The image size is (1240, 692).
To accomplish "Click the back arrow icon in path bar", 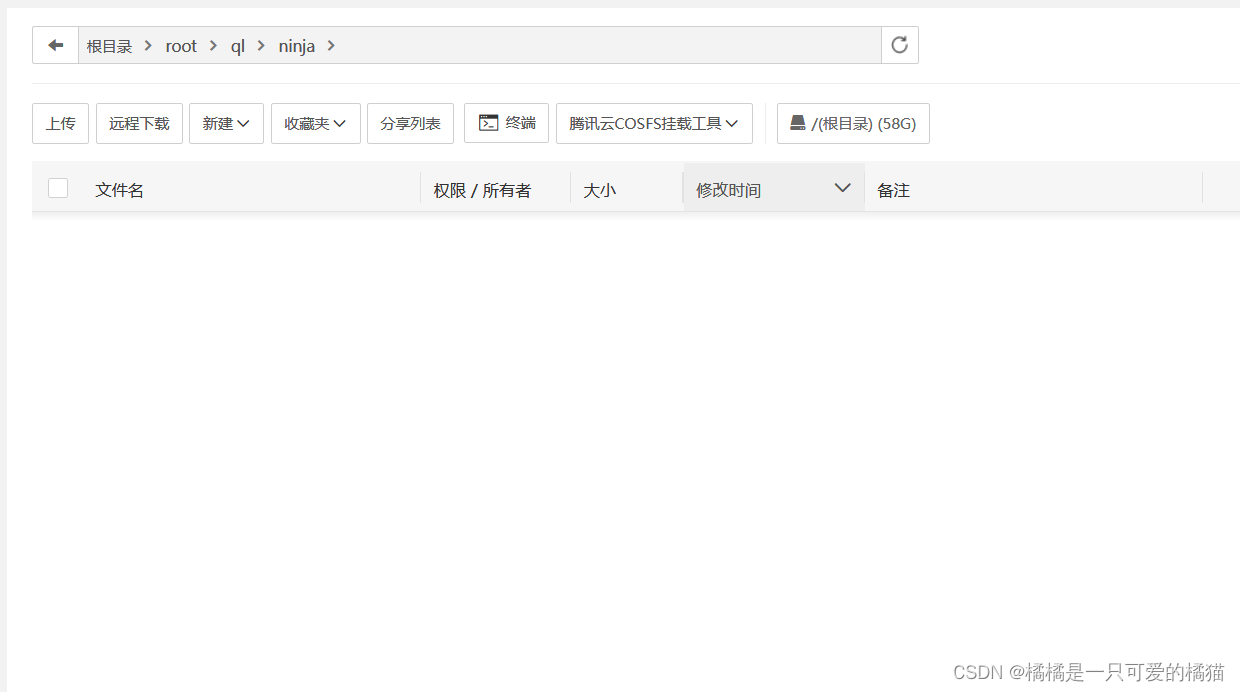I will (x=56, y=45).
